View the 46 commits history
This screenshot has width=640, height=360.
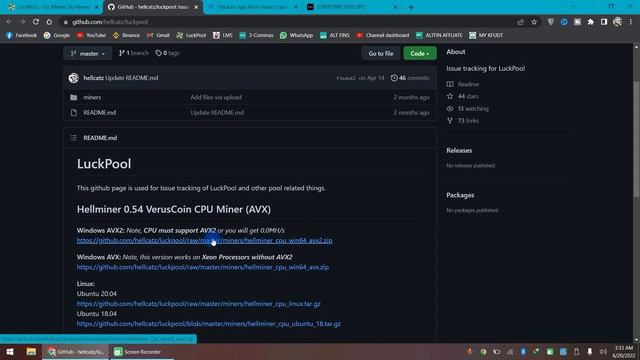410,78
